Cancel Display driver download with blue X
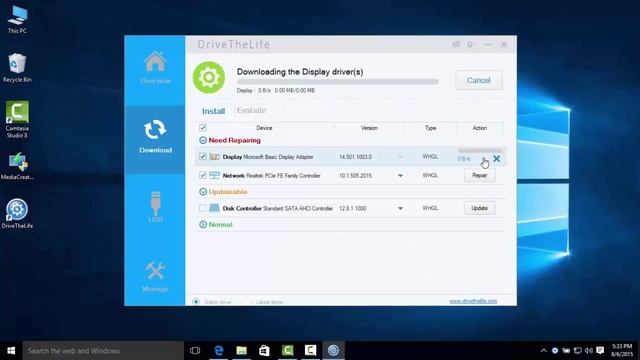640x360 pixels. [496, 158]
